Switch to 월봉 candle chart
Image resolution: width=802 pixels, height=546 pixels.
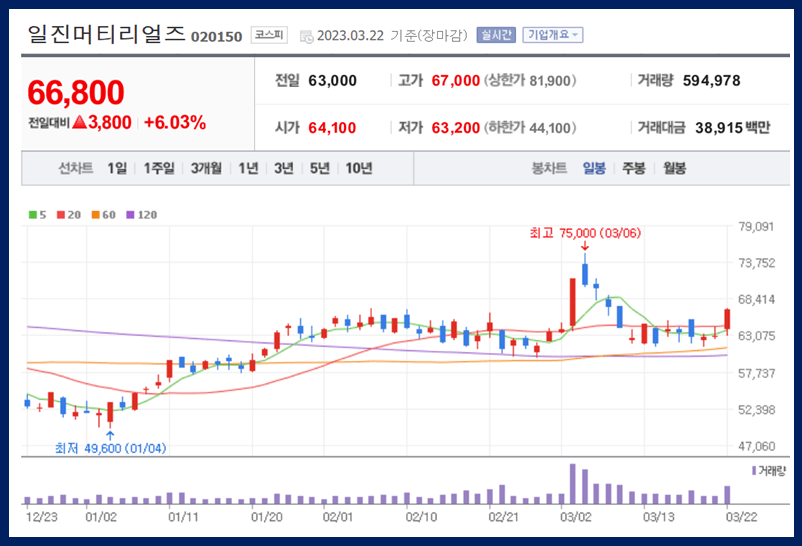pyautogui.click(x=675, y=168)
